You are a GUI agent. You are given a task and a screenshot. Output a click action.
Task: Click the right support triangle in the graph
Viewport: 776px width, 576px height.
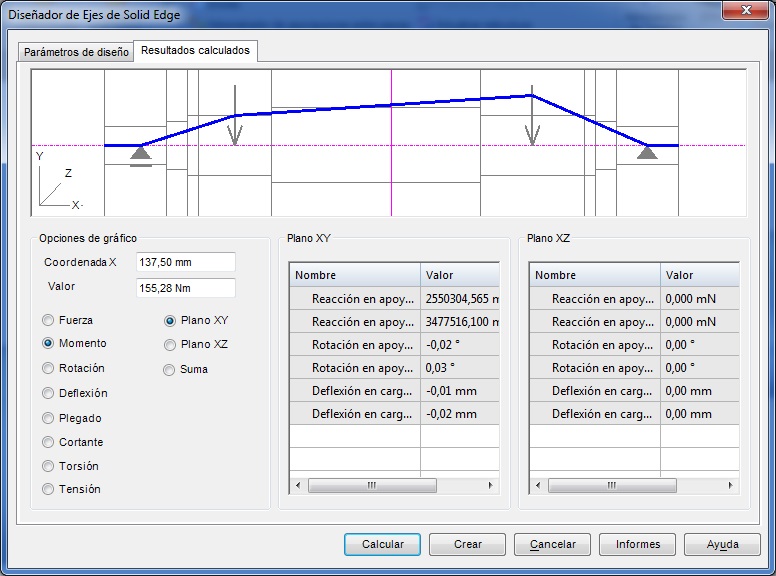[x=647, y=152]
